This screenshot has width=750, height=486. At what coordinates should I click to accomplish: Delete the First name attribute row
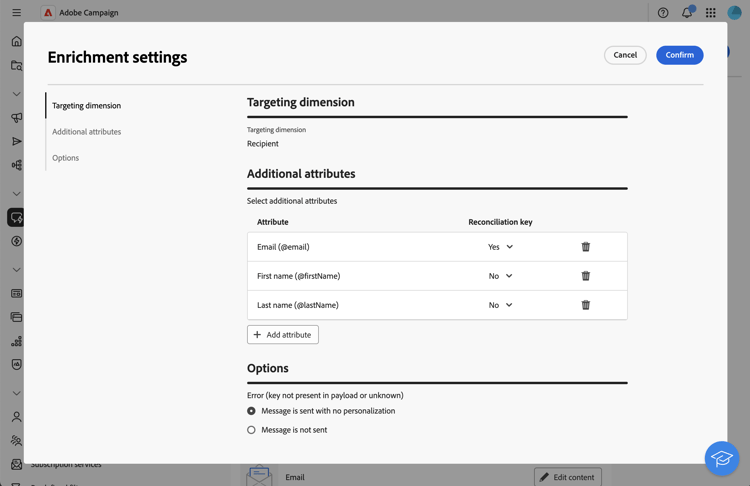(x=586, y=276)
